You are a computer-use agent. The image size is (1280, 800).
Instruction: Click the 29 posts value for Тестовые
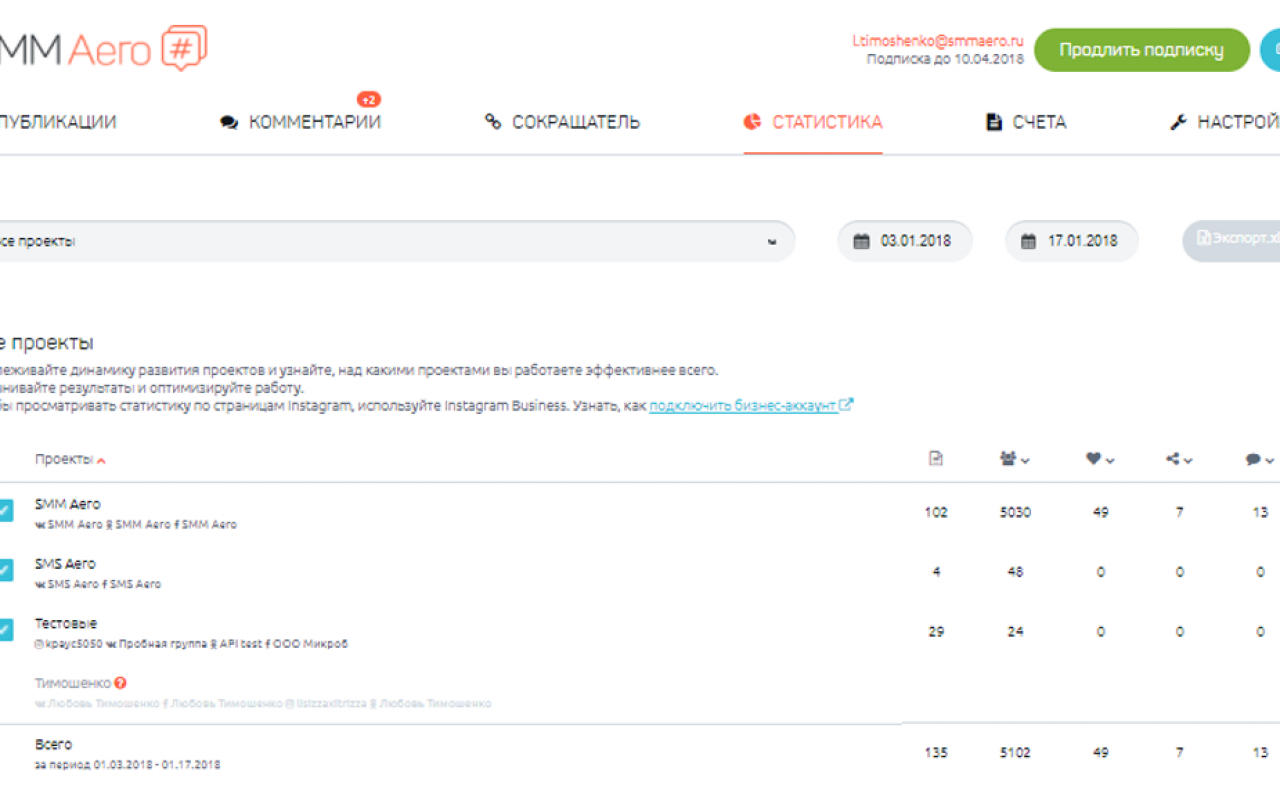[x=936, y=632]
